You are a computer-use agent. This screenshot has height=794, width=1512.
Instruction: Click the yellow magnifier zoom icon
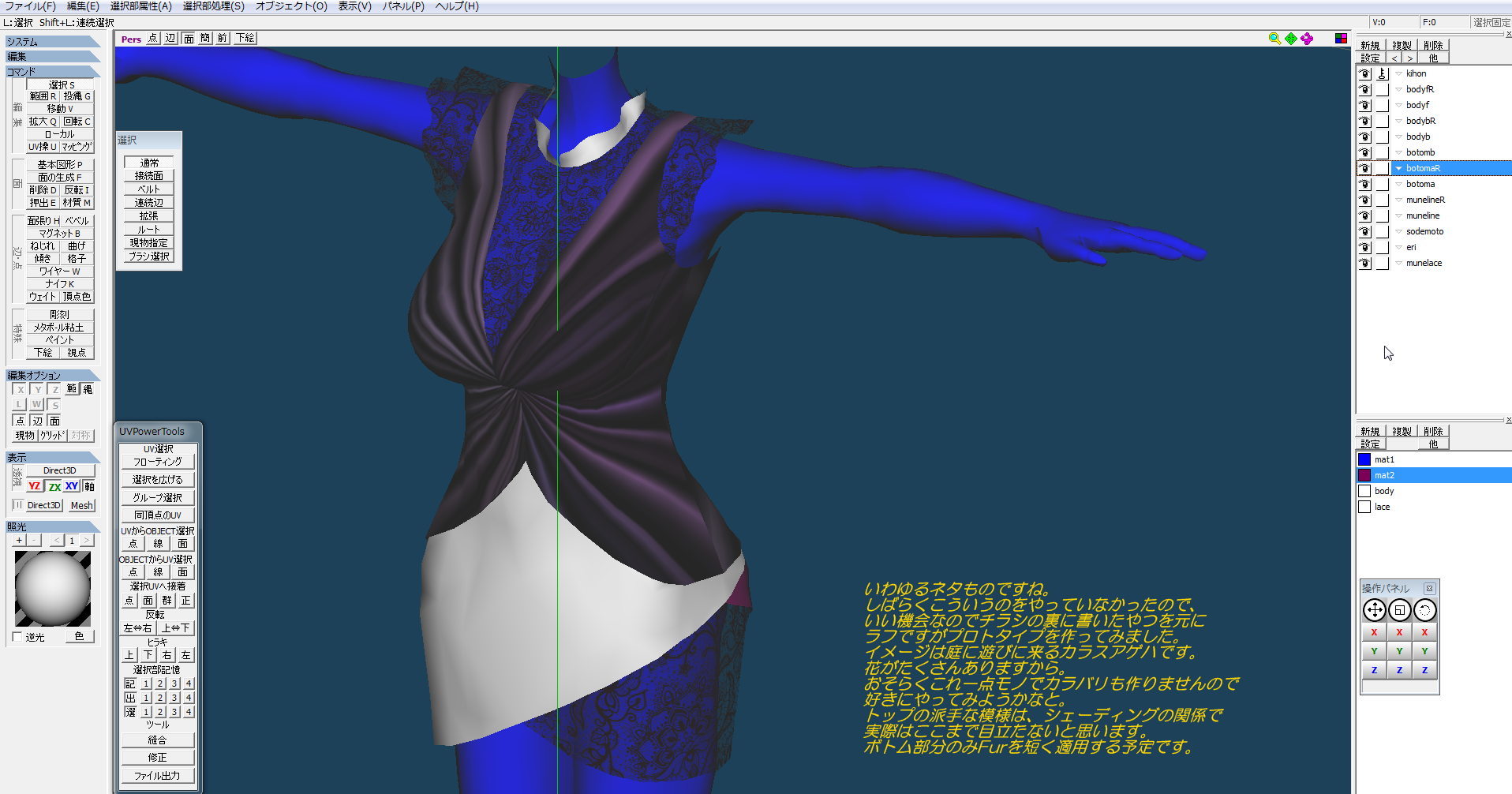point(1274,39)
